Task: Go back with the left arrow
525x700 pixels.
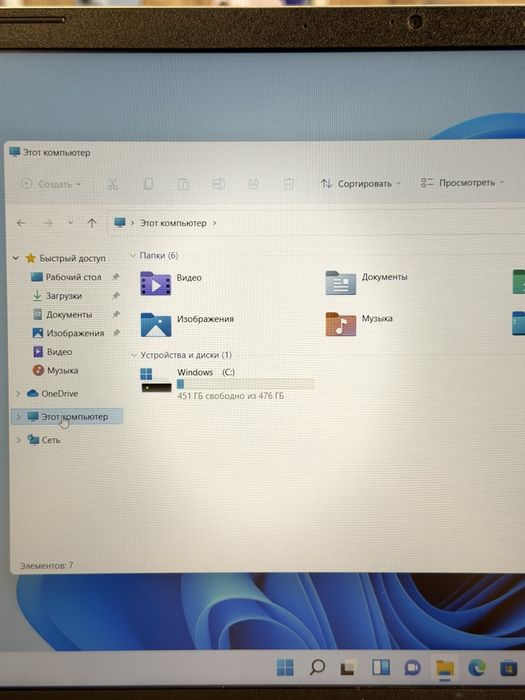Action: tap(21, 223)
